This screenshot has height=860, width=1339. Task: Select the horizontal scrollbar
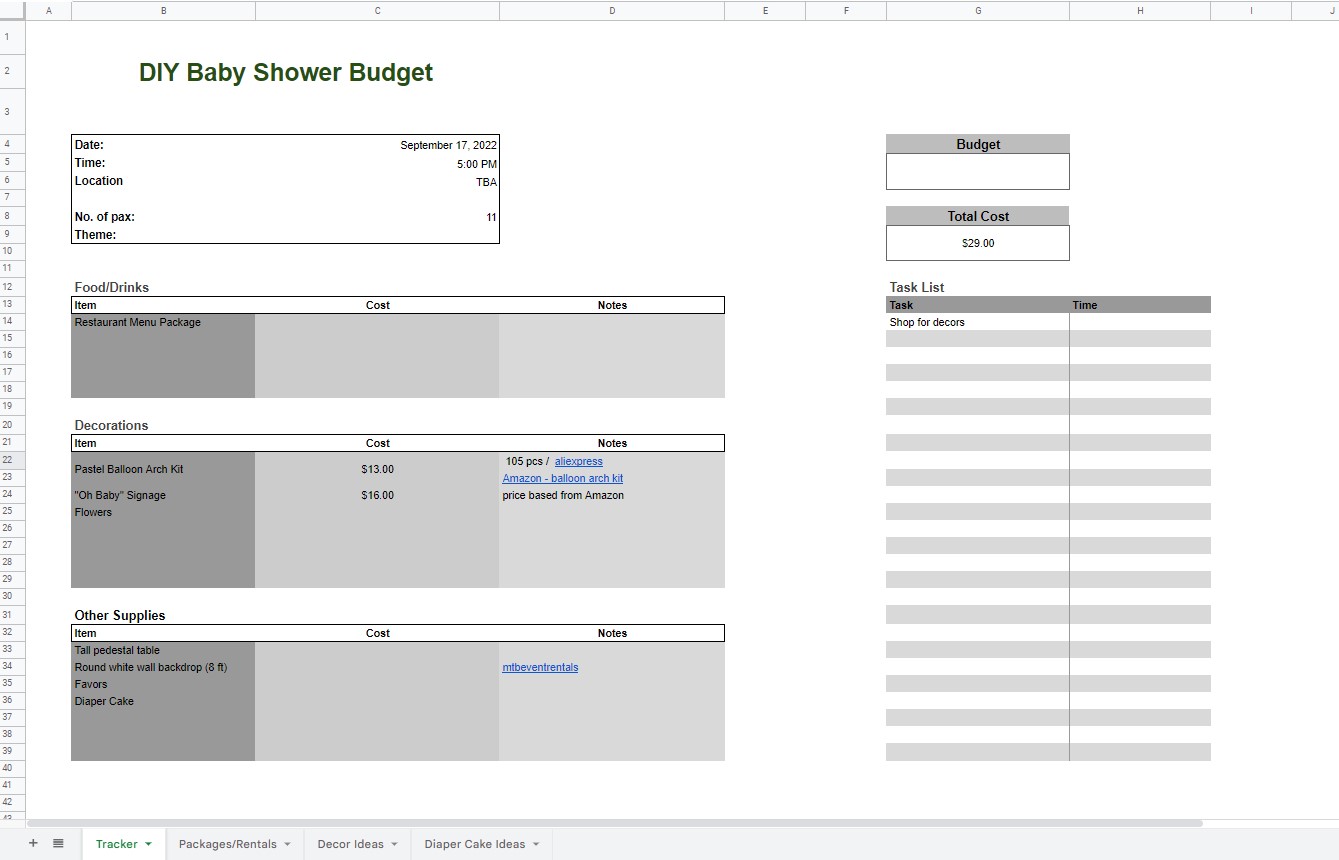[x=615, y=823]
